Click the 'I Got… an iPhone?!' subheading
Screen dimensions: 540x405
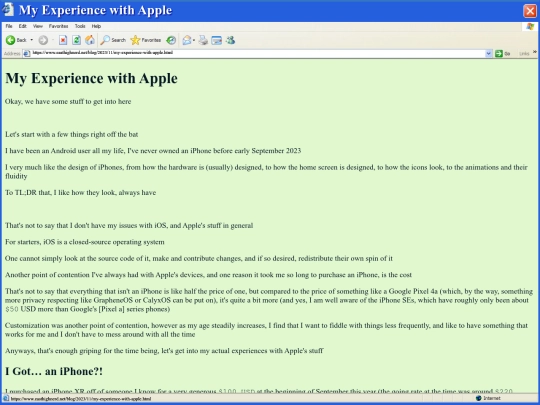(54, 371)
